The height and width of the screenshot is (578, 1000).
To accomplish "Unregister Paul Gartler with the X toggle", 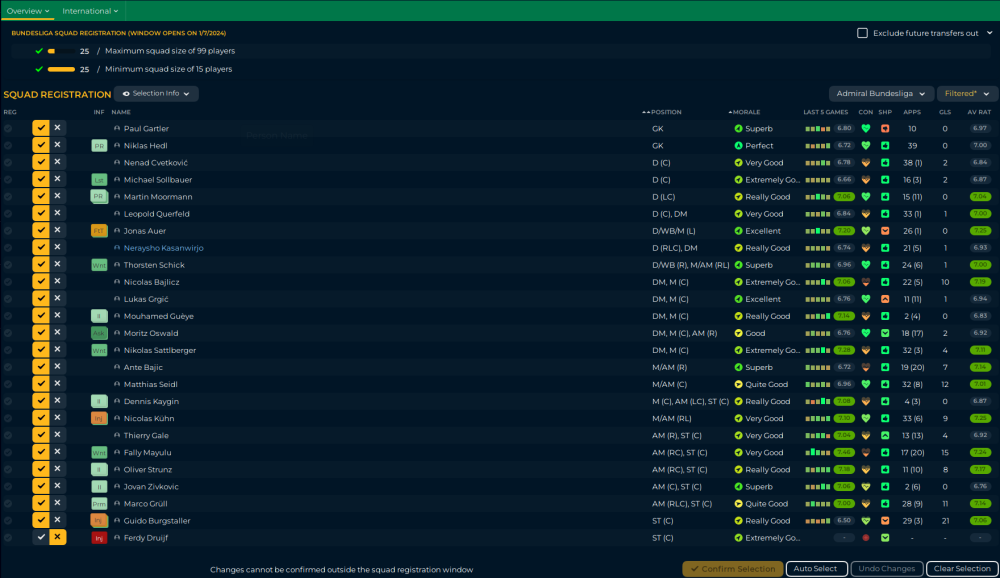I will pos(58,129).
